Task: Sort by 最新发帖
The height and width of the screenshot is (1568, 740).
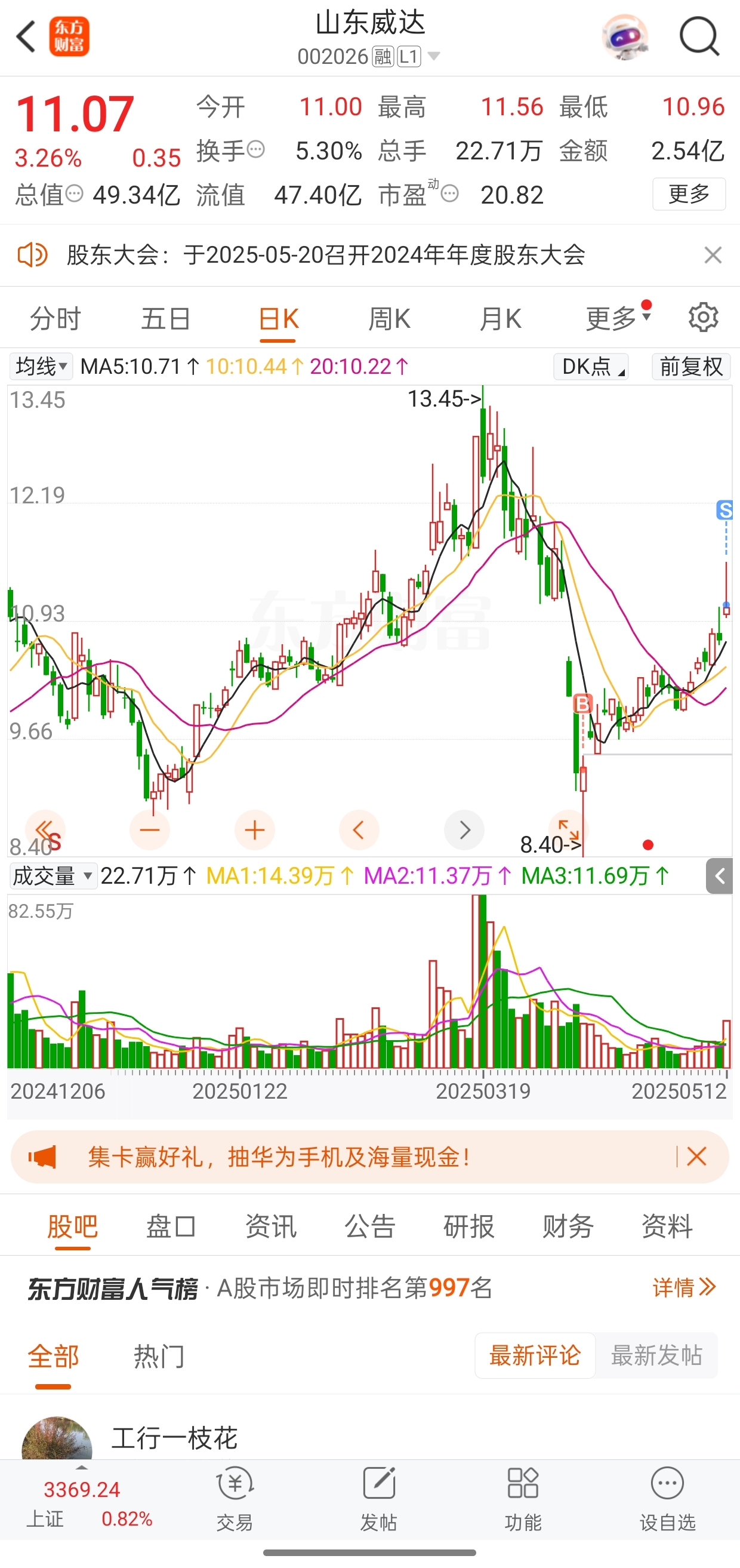Action: click(656, 1355)
